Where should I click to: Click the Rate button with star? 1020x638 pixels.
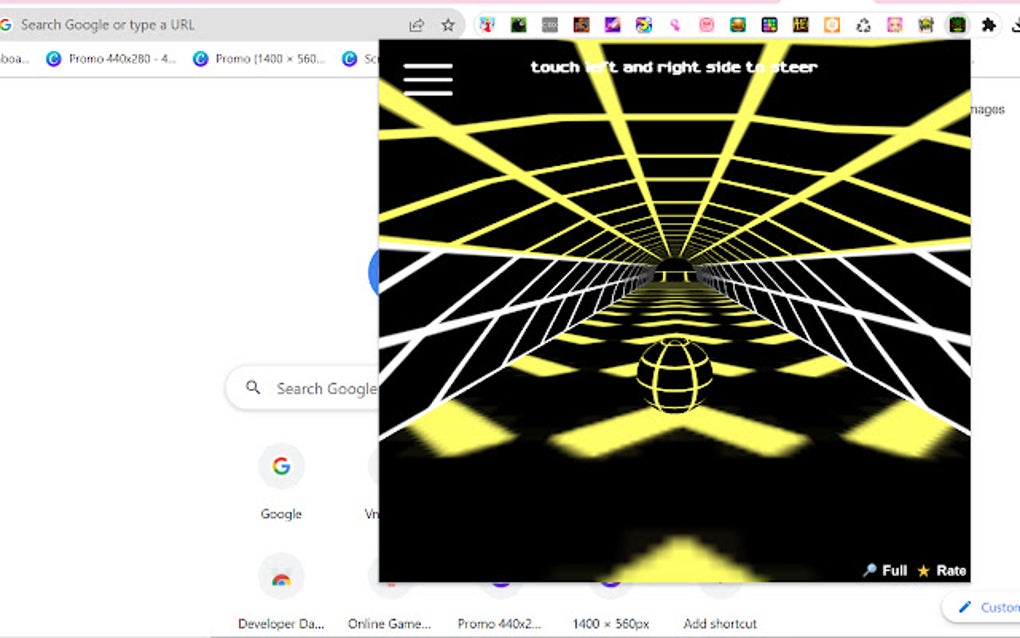pyautogui.click(x=942, y=570)
